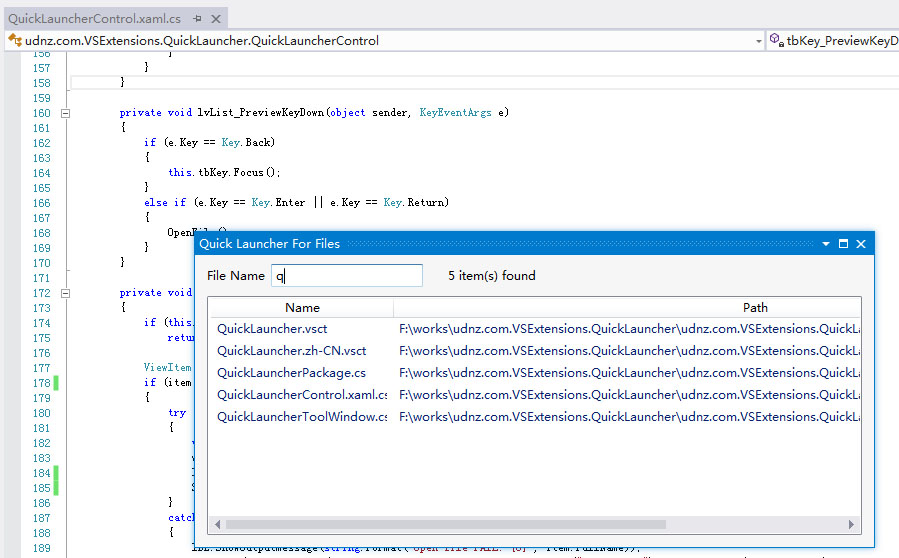The image size is (899, 558).
Task: Click the File Name search input
Action: coord(347,276)
